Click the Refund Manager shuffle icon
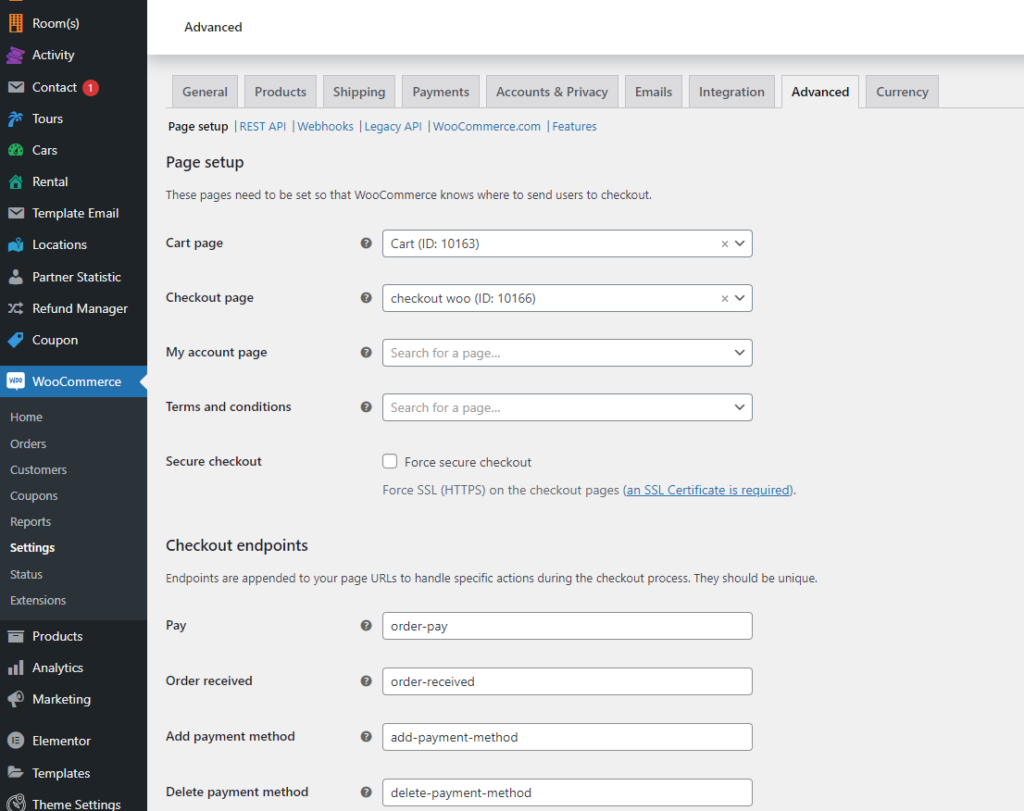The height and width of the screenshot is (811, 1024). (16, 308)
